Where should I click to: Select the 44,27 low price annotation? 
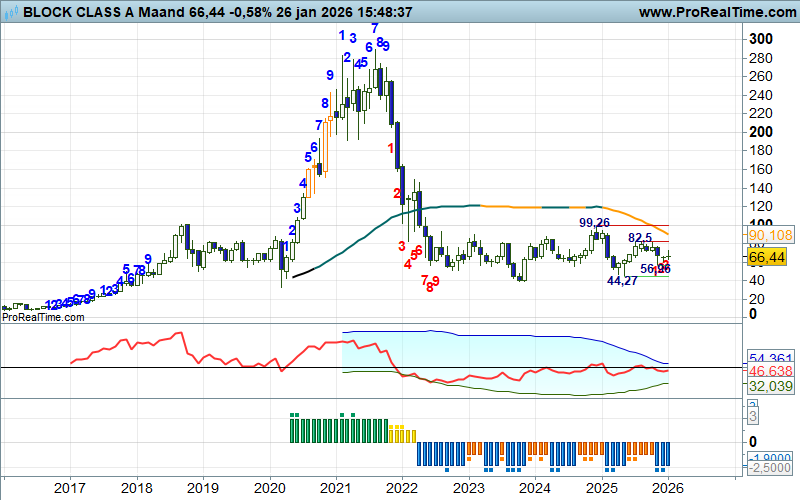[622, 282]
